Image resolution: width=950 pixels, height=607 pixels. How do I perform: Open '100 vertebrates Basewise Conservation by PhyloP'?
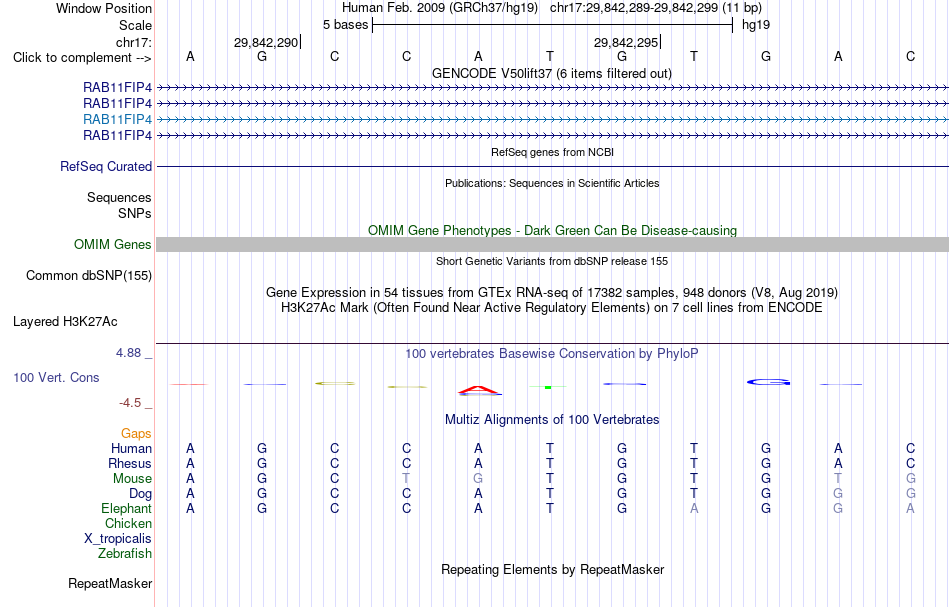(x=552, y=353)
